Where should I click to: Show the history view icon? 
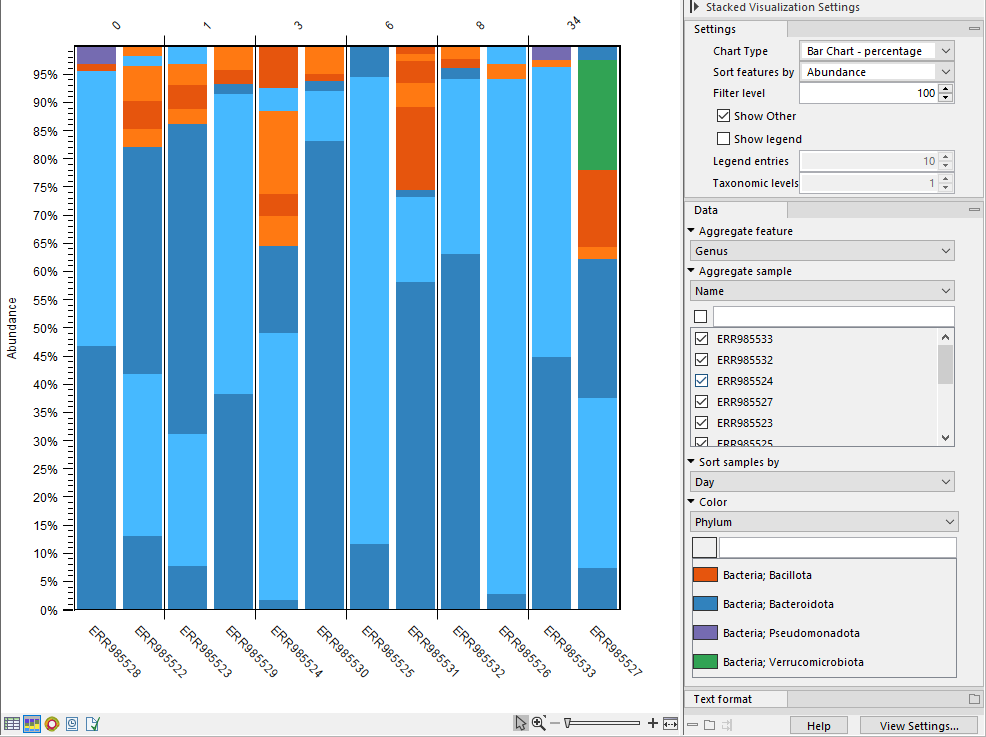pos(72,724)
